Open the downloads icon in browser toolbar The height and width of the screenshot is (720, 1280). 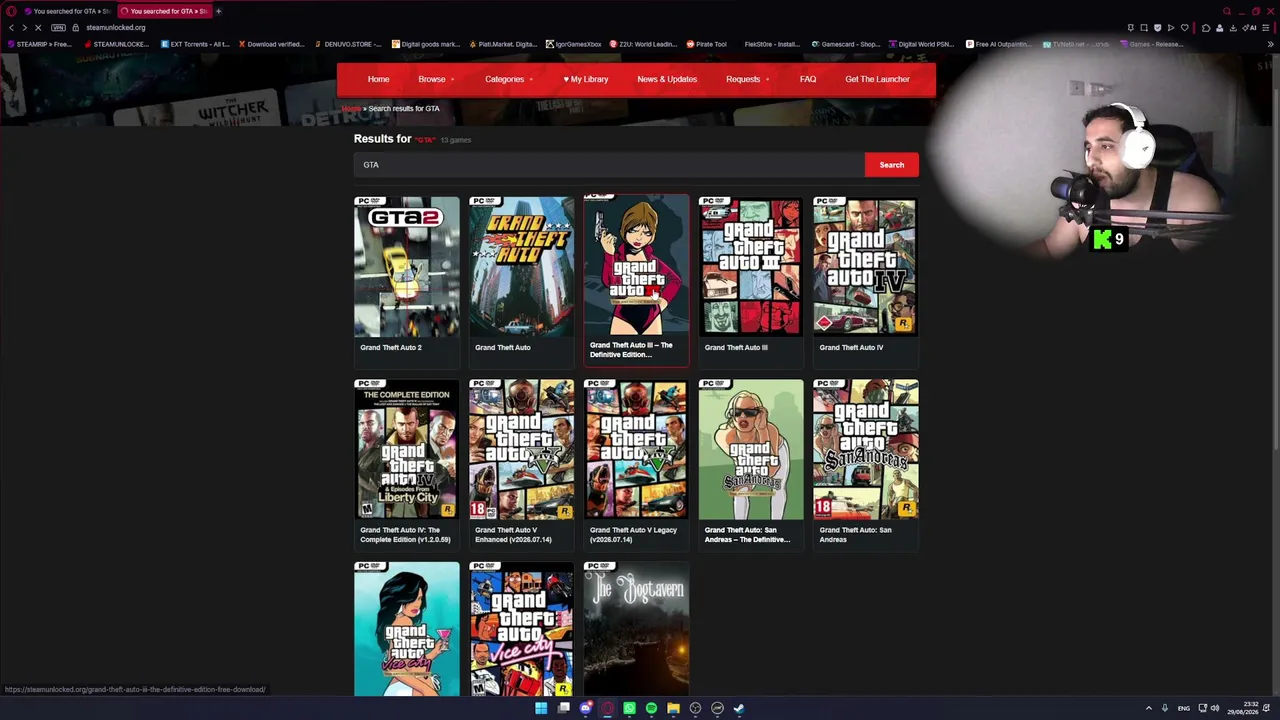click(x=1232, y=27)
